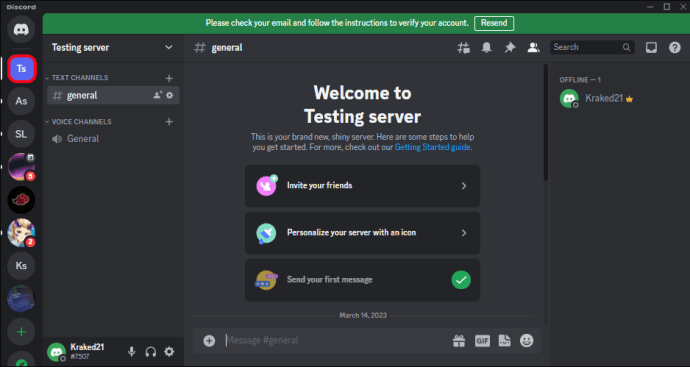Open Testing server dropdown menu
The width and height of the screenshot is (690, 367).
coord(169,48)
